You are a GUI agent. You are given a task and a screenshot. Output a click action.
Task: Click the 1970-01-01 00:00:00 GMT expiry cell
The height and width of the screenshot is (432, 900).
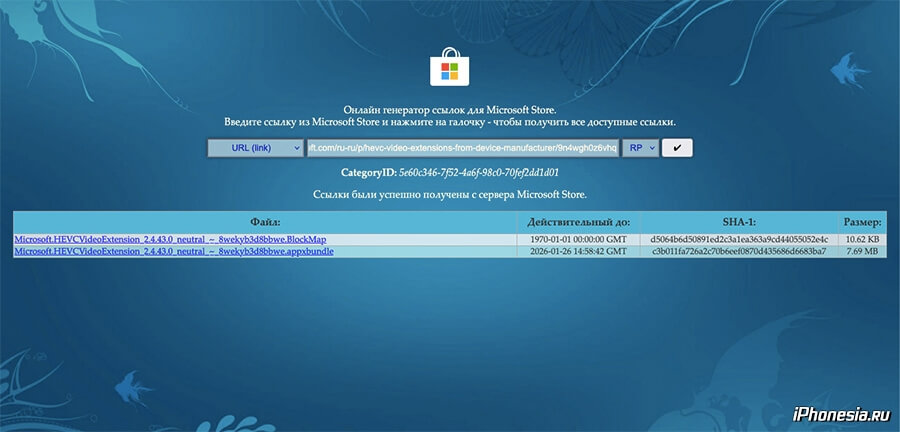(577, 240)
